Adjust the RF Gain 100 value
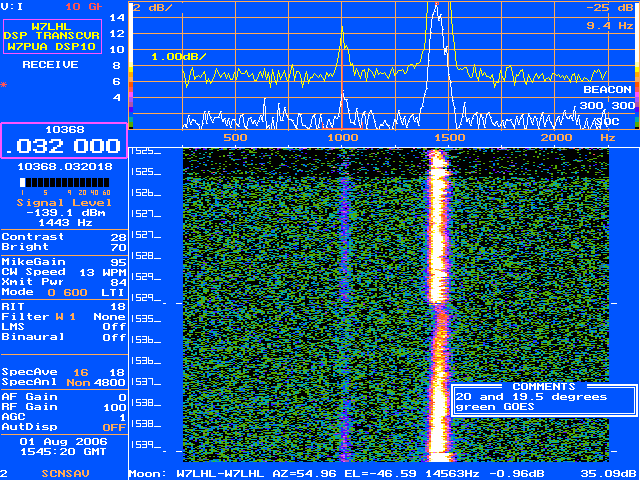This screenshot has width=640, height=480. click(63, 407)
